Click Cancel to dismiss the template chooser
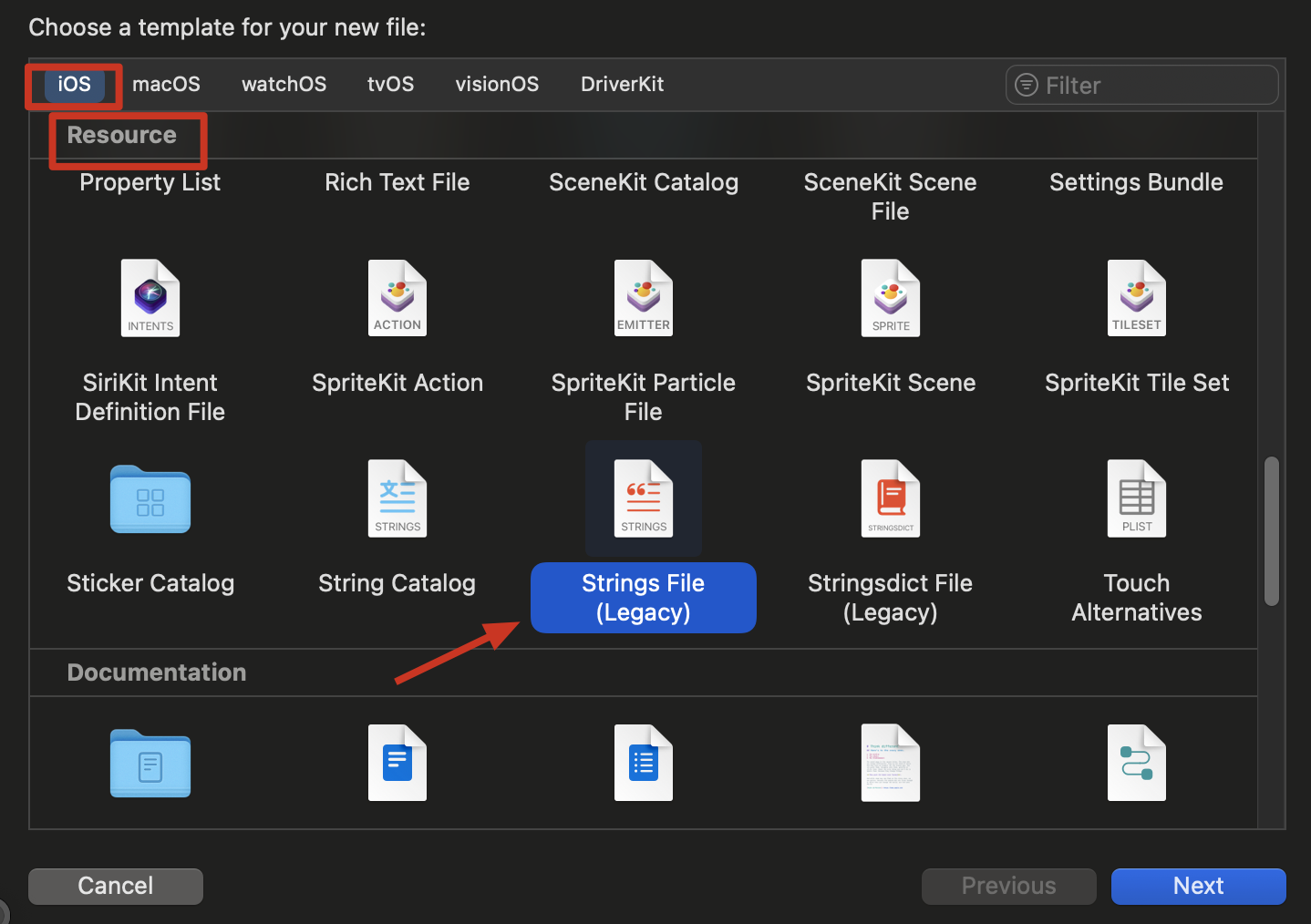The image size is (1311, 924). 116,886
